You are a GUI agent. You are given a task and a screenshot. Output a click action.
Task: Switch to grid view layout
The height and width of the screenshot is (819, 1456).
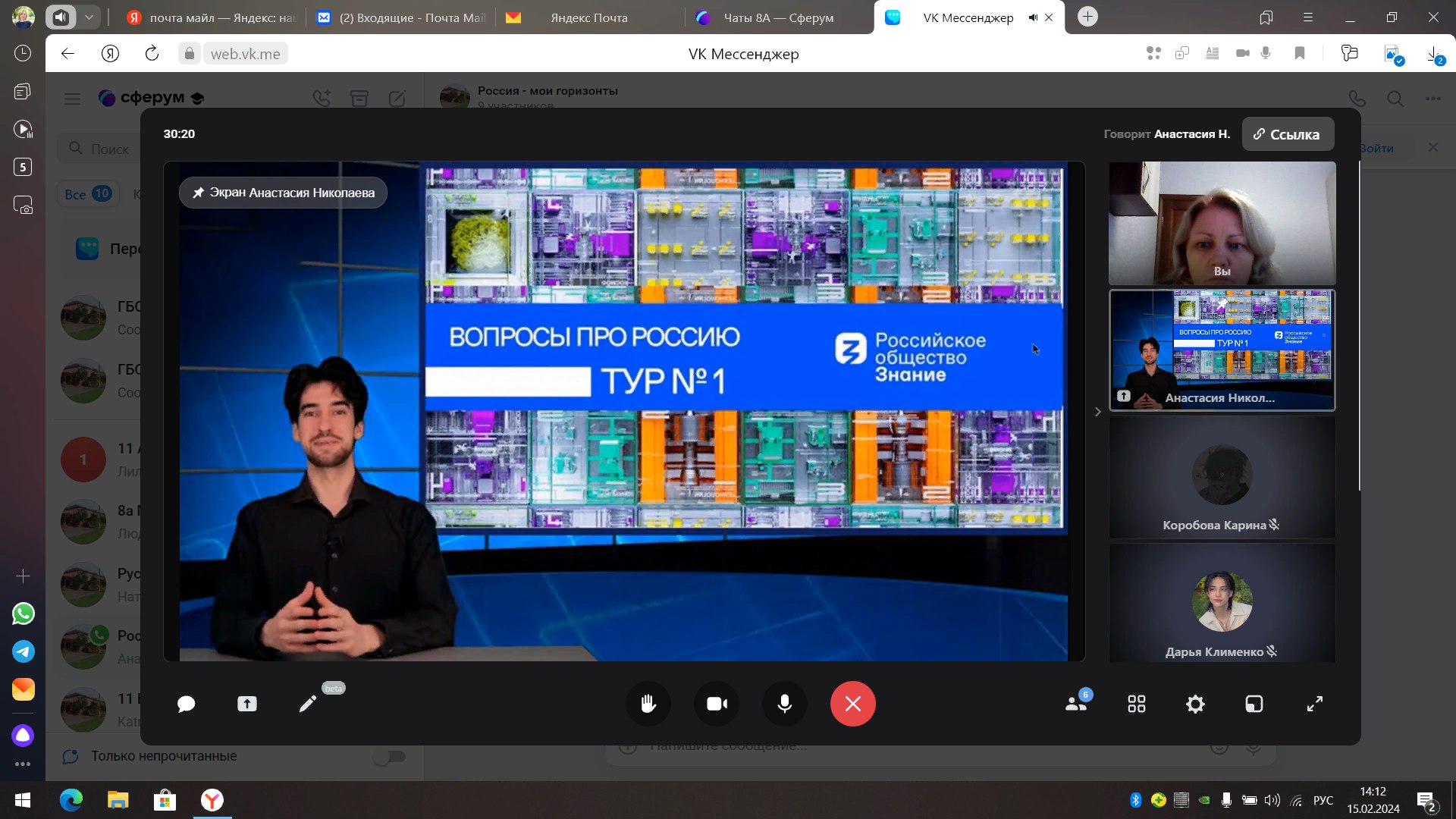click(x=1136, y=704)
